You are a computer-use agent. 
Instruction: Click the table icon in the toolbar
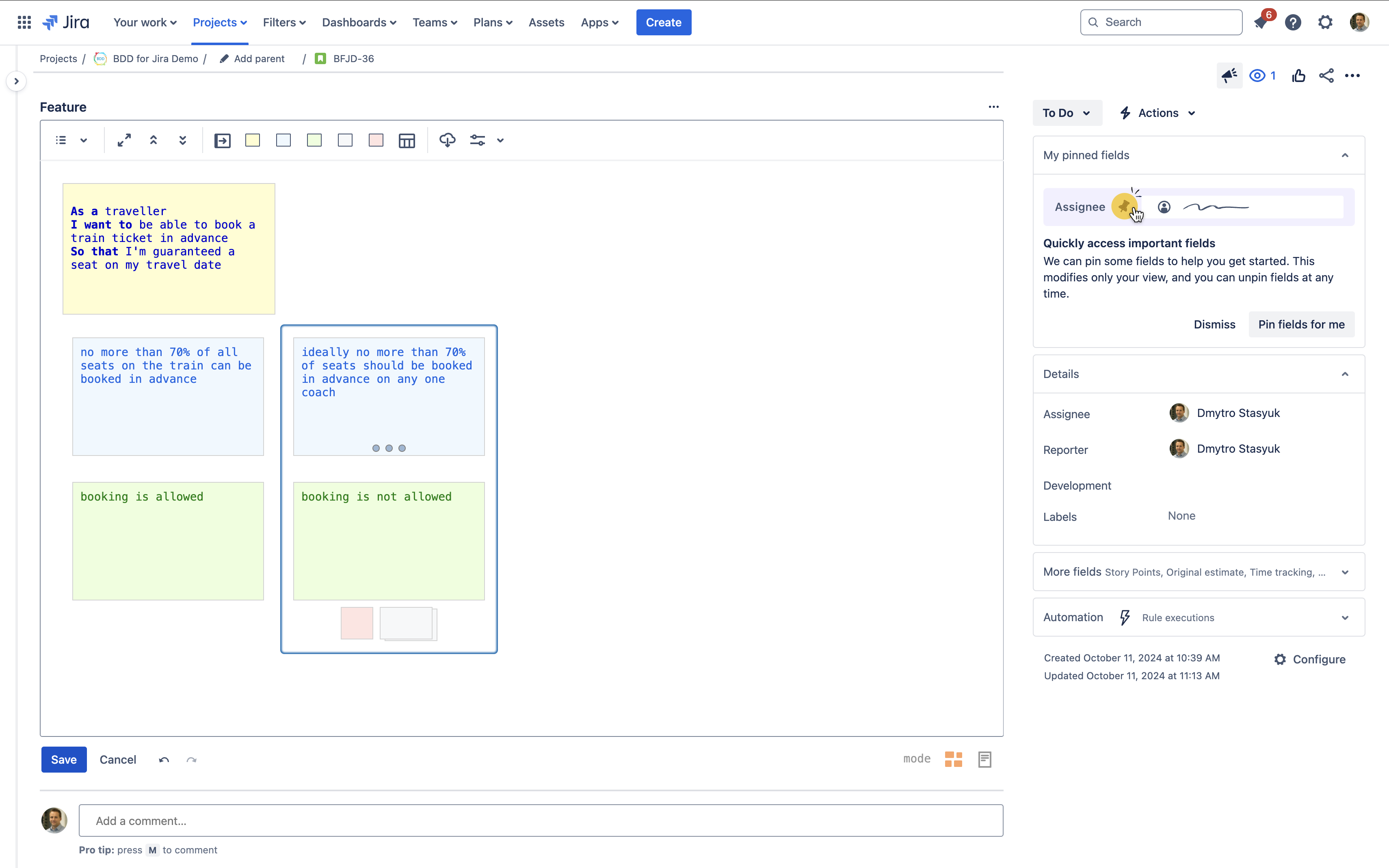407,140
